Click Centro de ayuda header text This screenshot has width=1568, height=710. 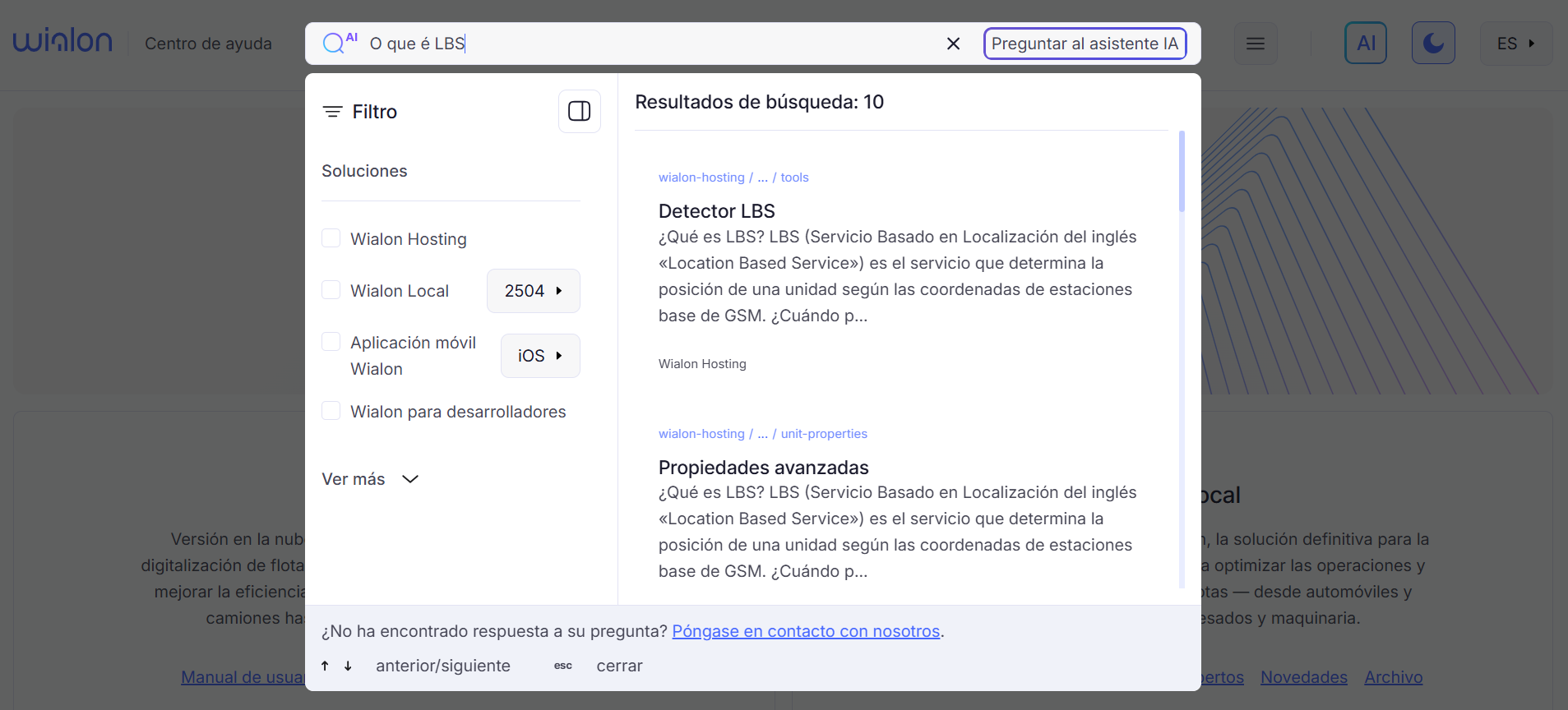point(208,44)
